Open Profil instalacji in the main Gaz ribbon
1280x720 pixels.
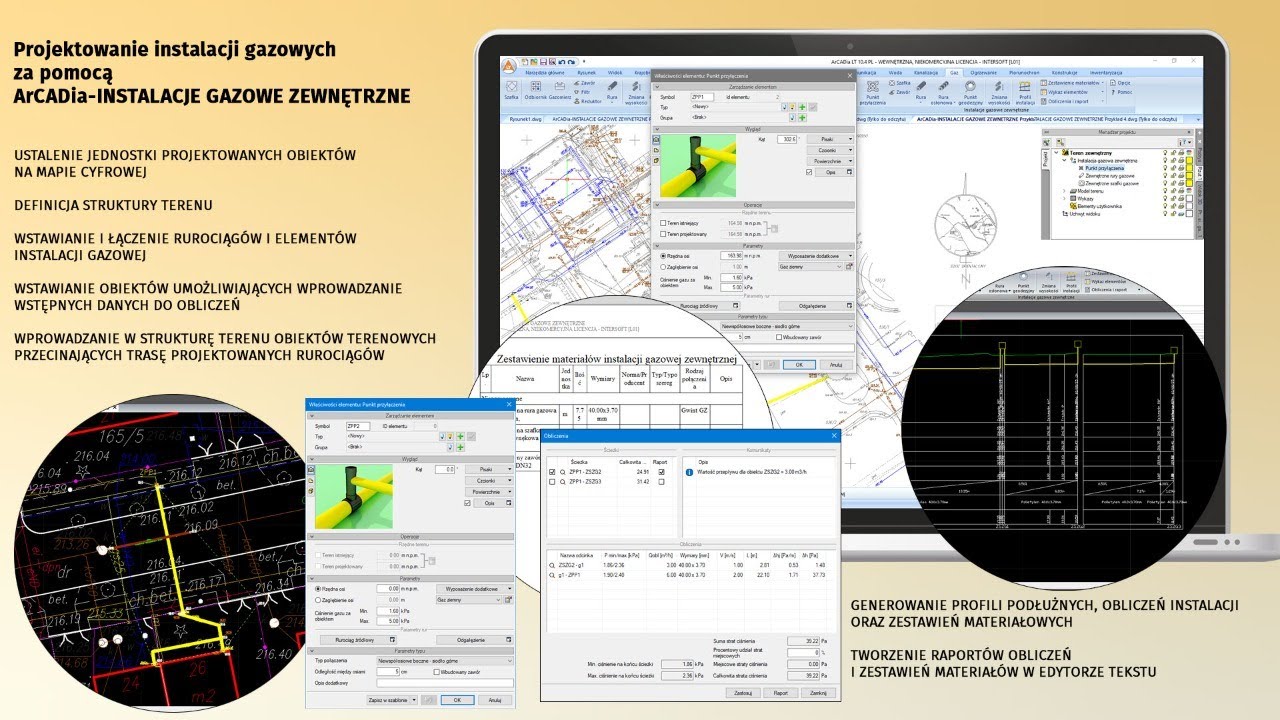pyautogui.click(x=1025, y=92)
